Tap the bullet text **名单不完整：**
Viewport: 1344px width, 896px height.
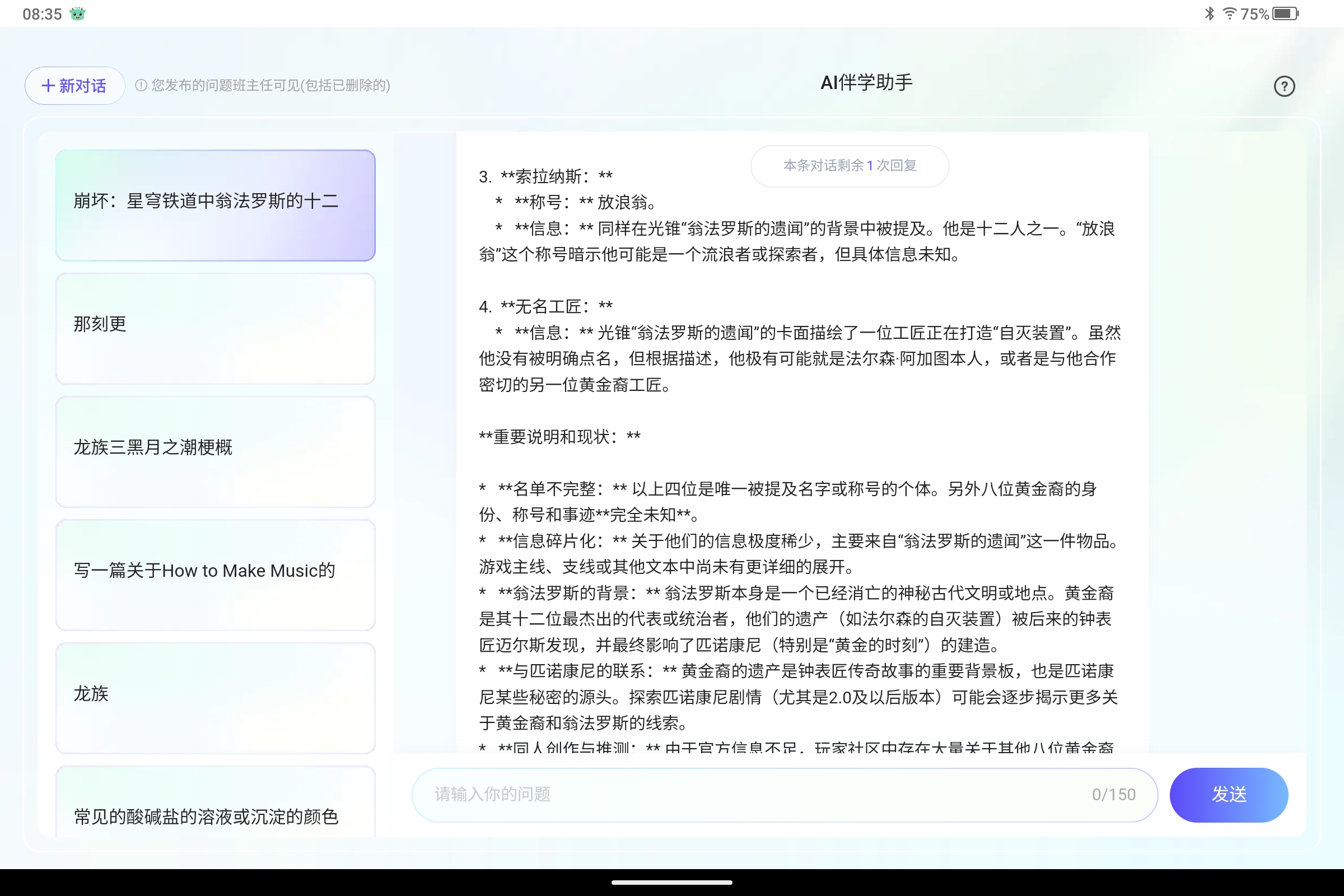(x=562, y=489)
